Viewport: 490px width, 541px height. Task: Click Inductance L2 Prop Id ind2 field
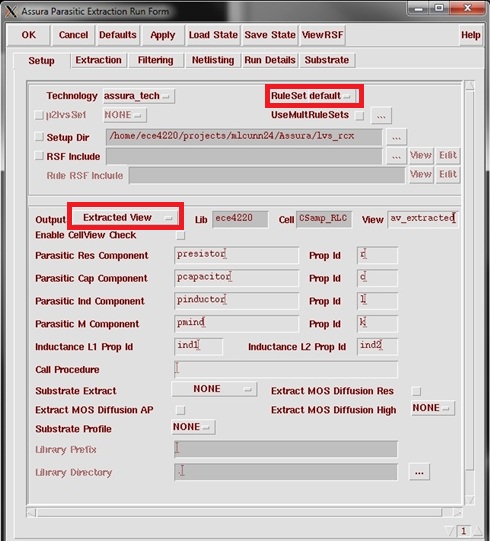(x=377, y=346)
